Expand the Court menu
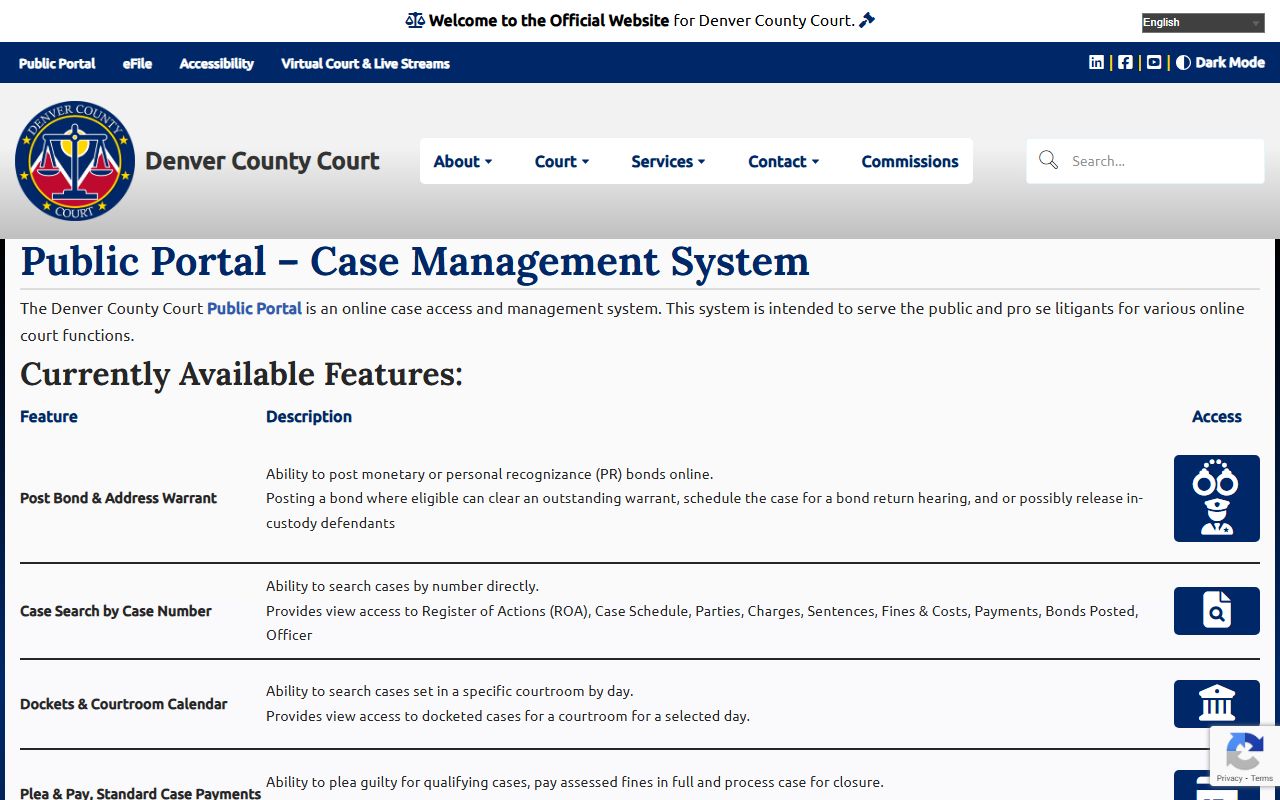The width and height of the screenshot is (1280, 800). pyautogui.click(x=561, y=161)
